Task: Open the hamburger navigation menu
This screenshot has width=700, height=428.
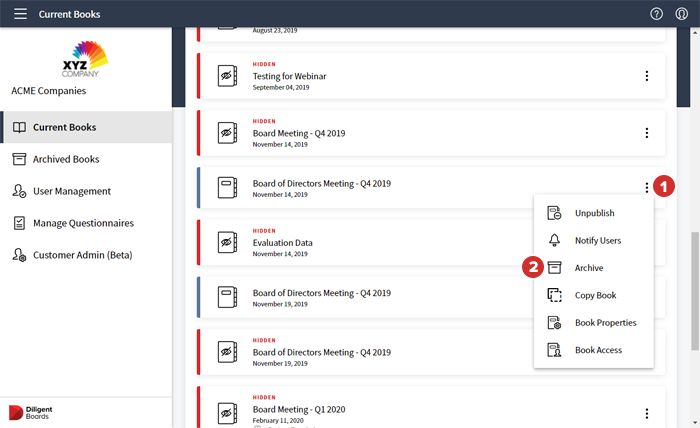Action: (20, 14)
